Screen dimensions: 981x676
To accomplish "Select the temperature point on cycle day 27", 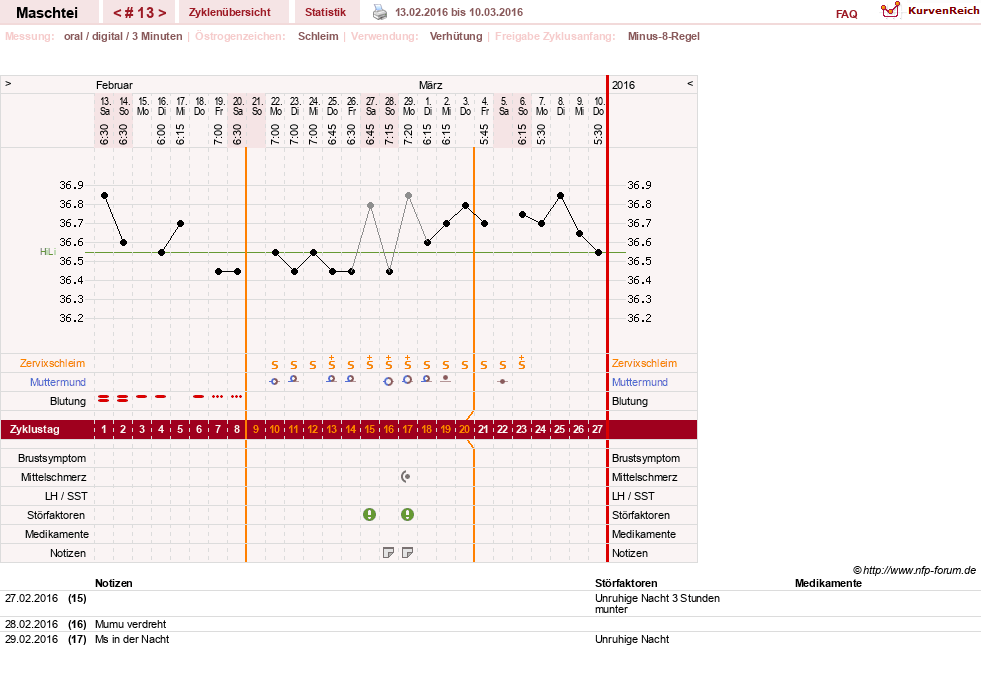I will (599, 253).
